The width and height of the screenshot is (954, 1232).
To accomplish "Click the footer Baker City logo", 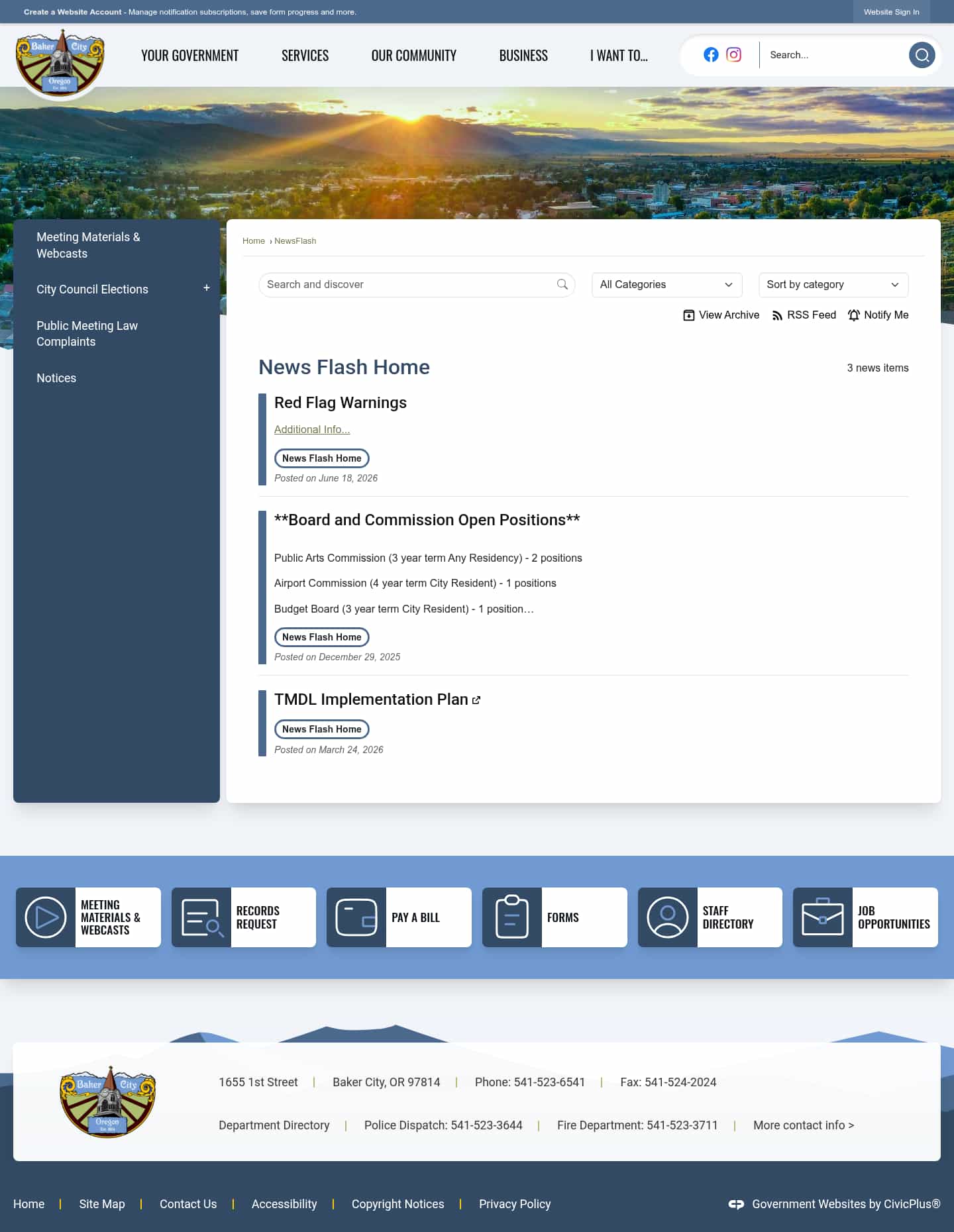I will click(107, 1102).
